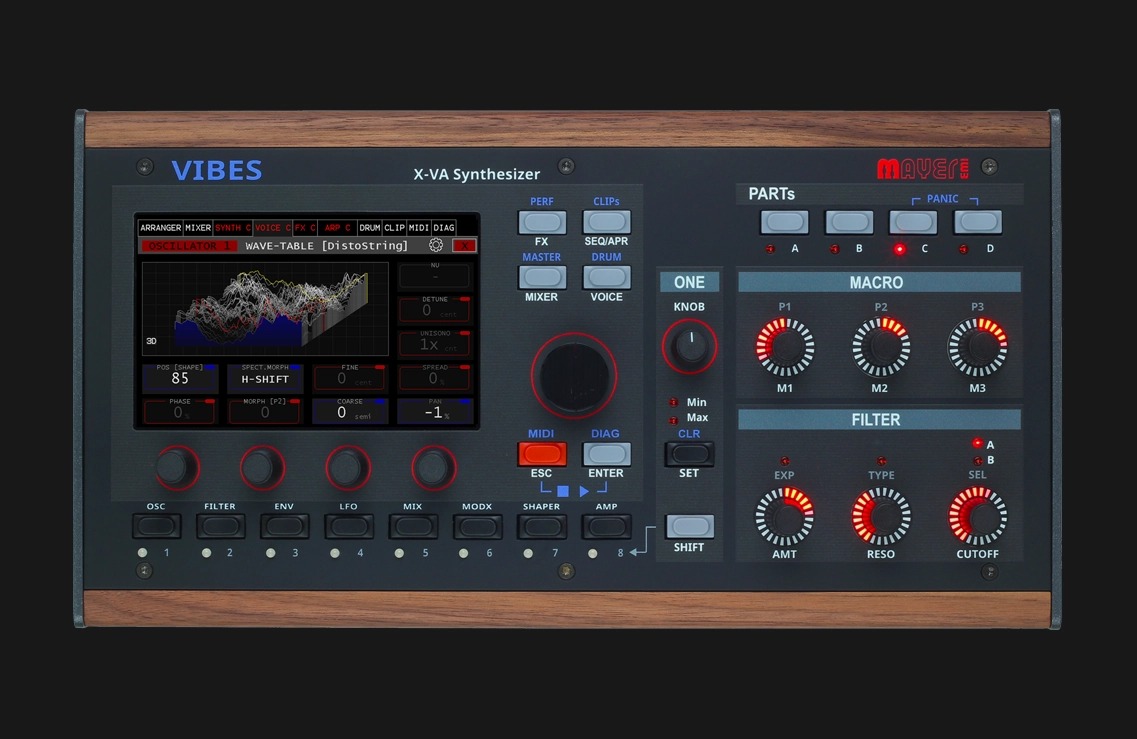
Task: Hit the red ESC / MIDI button
Action: tap(542, 454)
